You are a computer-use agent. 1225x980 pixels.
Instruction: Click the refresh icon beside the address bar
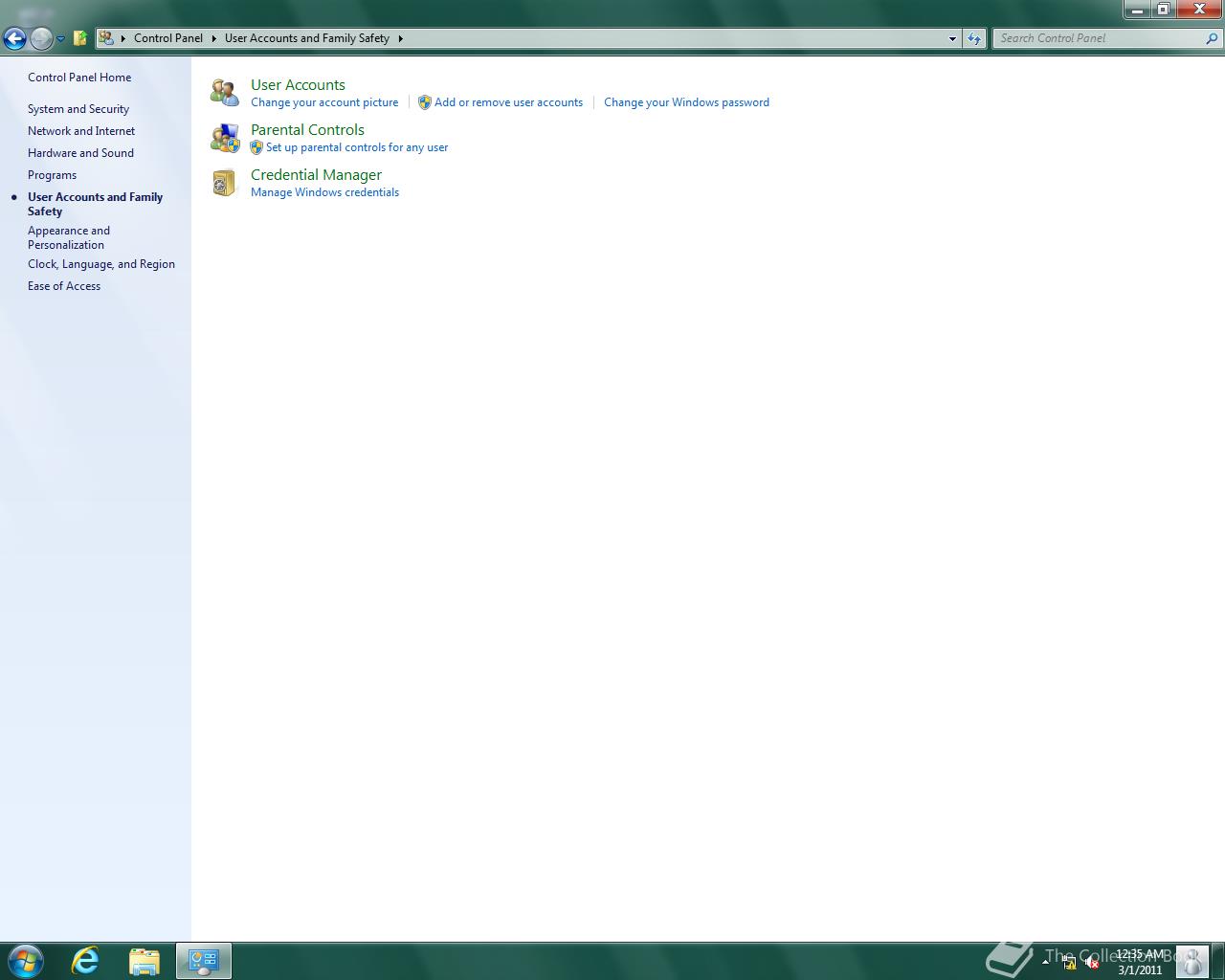(x=973, y=38)
